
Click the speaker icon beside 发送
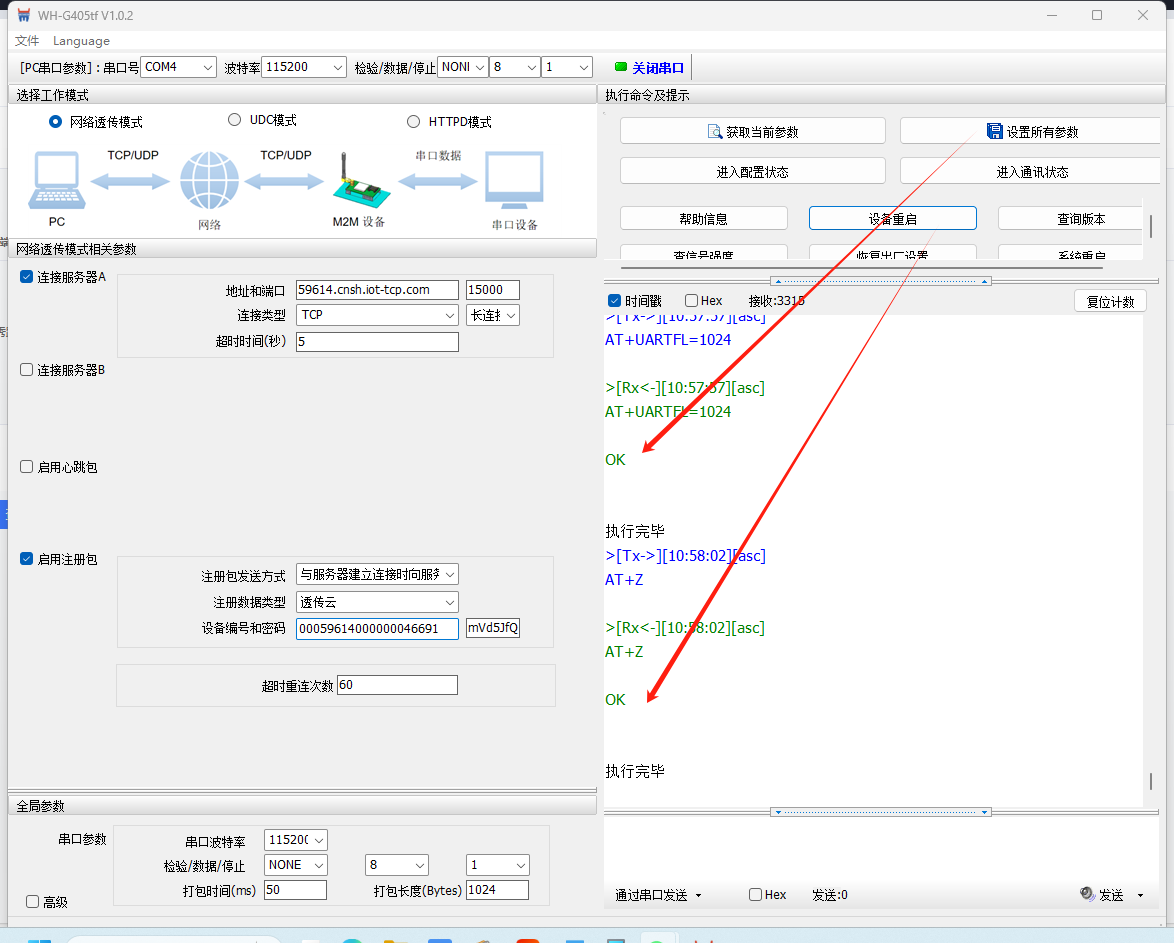pos(1087,894)
